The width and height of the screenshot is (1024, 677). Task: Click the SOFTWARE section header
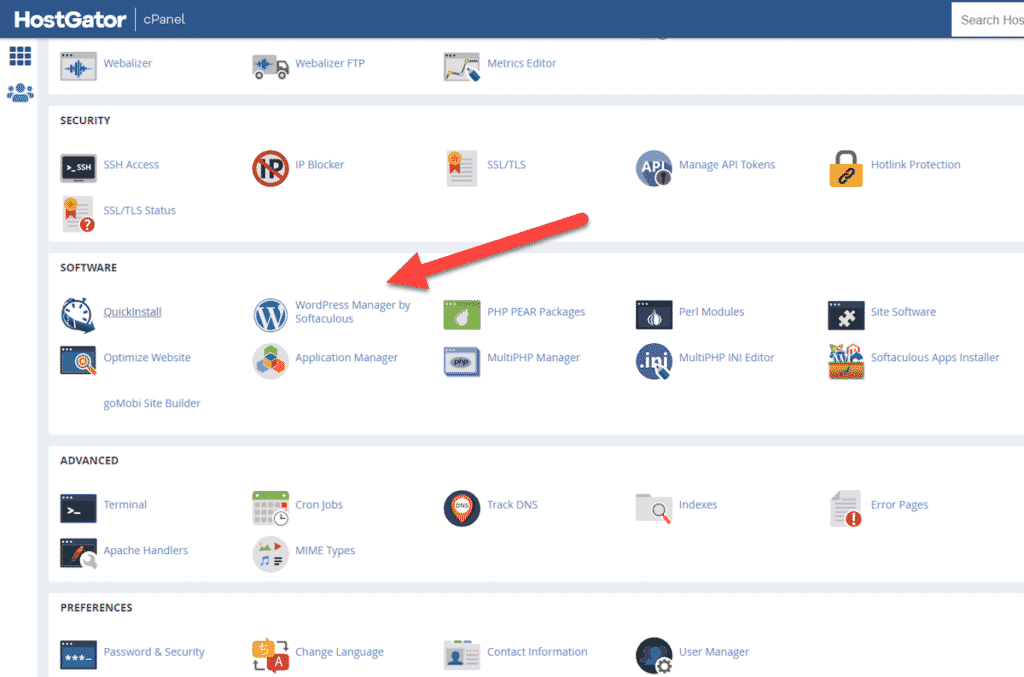(x=88, y=268)
